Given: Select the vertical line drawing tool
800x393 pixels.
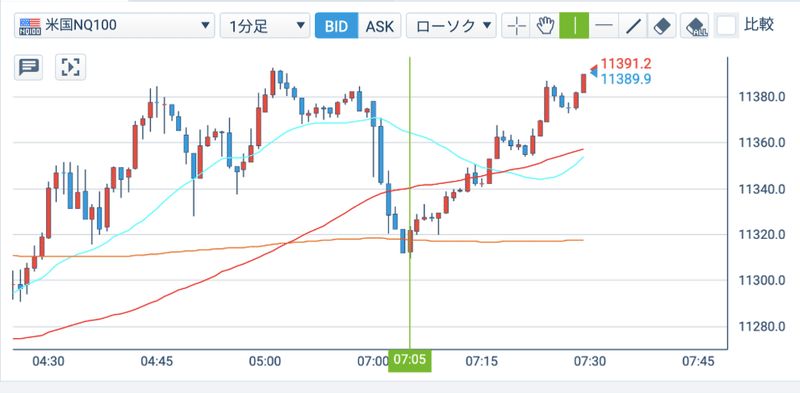Looking at the screenshot, I should coord(574,26).
